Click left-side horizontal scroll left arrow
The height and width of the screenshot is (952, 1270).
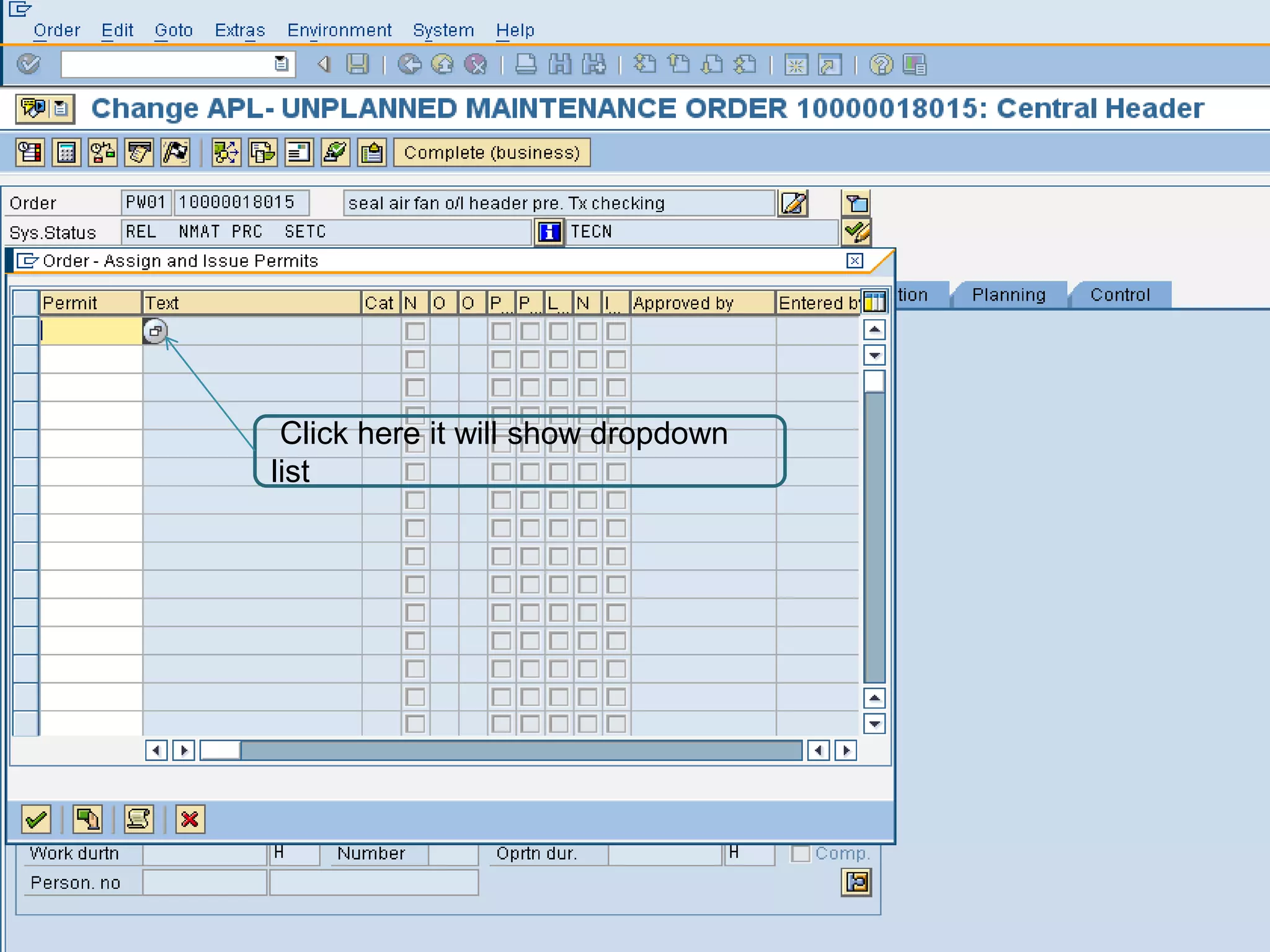[156, 751]
